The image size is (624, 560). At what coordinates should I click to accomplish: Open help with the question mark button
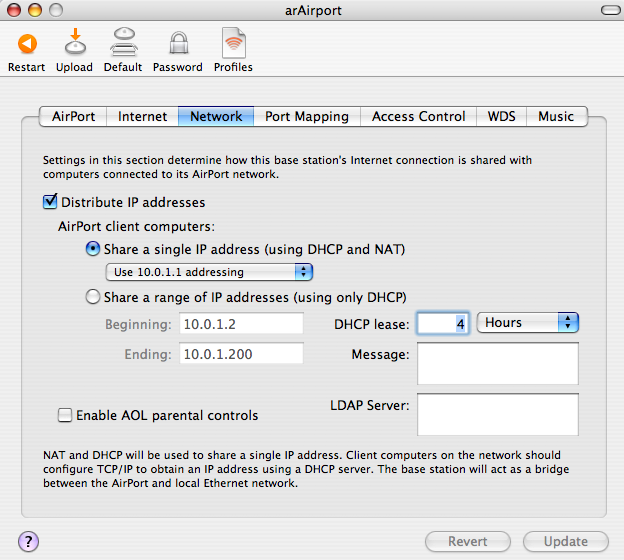[28, 541]
